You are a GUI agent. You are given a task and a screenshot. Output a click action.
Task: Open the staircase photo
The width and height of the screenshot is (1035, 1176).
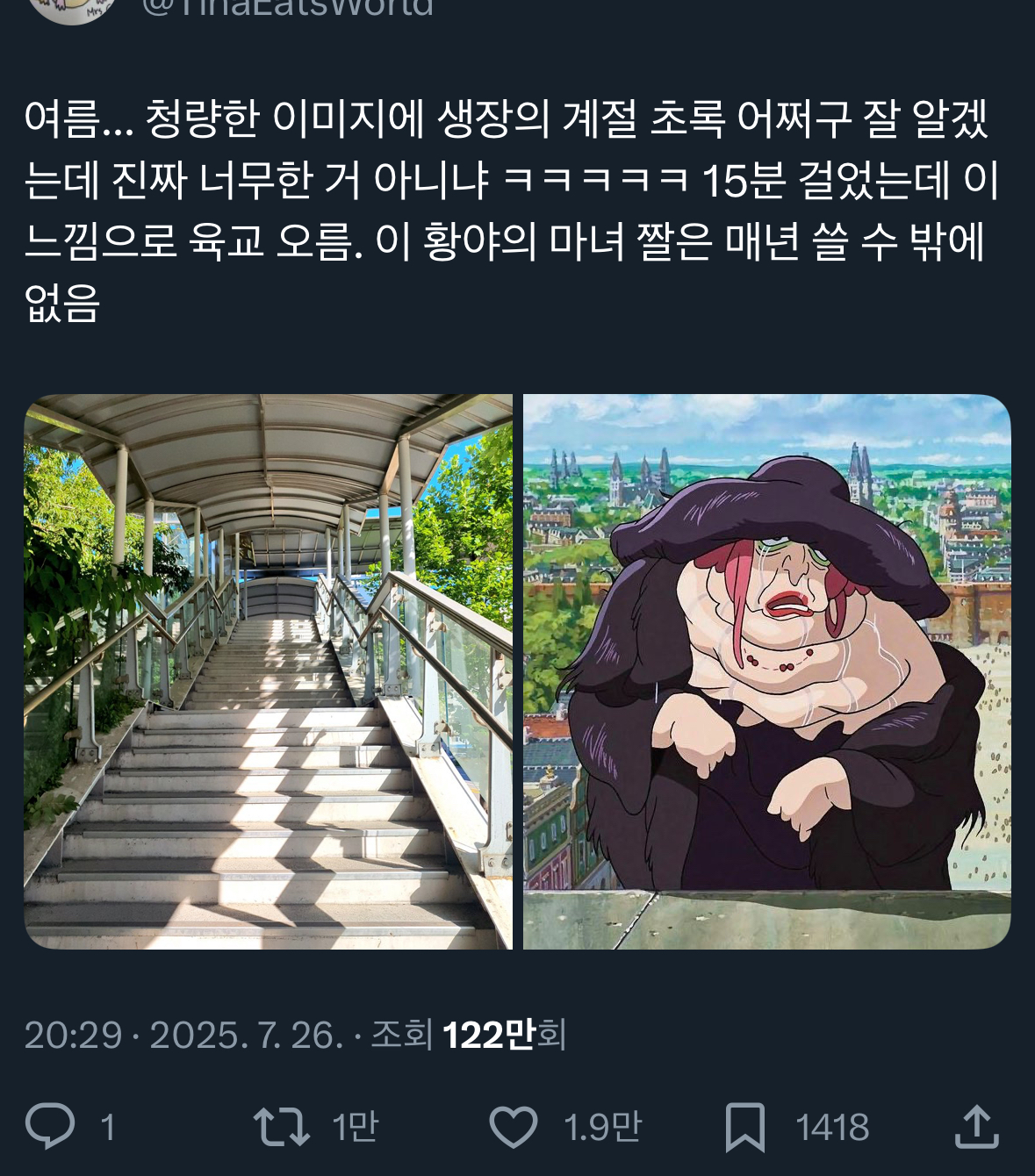point(268,671)
